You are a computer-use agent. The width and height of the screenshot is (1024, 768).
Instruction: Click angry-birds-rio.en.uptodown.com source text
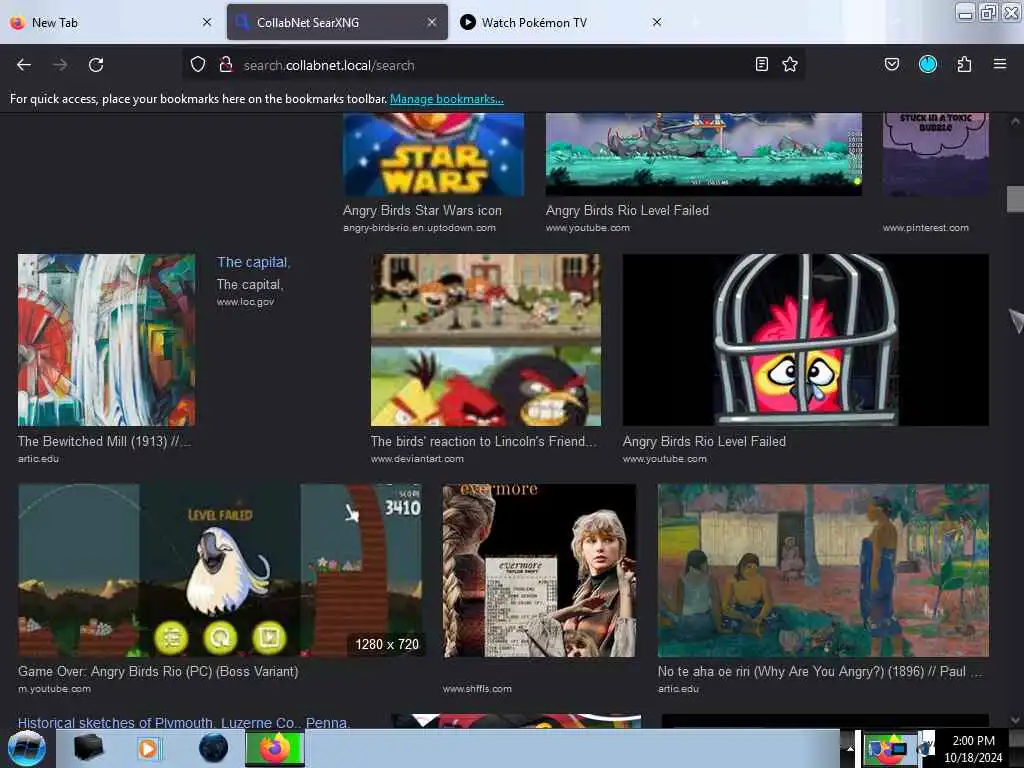[419, 228]
